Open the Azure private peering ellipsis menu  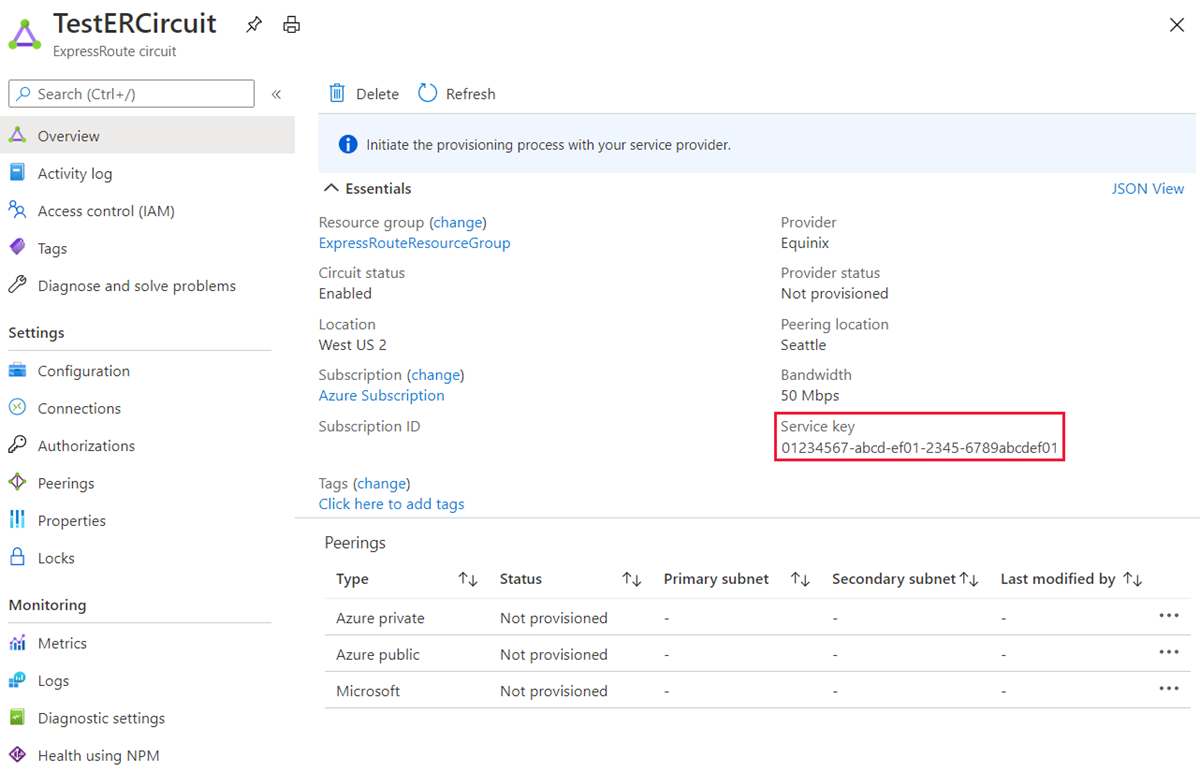click(x=1169, y=617)
